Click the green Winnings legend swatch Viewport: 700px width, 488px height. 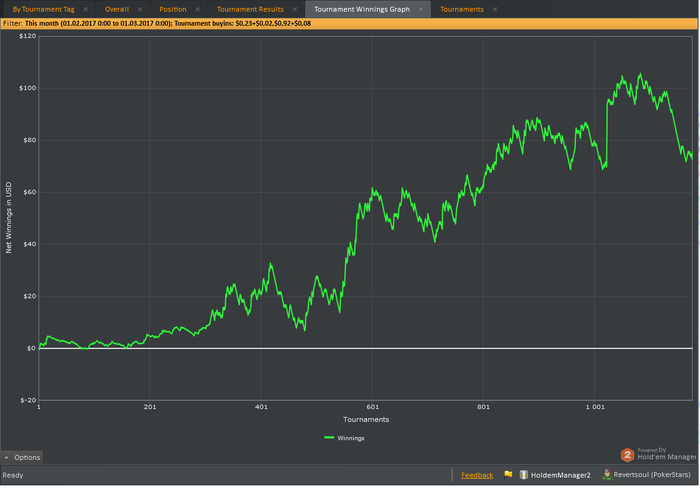[329, 438]
